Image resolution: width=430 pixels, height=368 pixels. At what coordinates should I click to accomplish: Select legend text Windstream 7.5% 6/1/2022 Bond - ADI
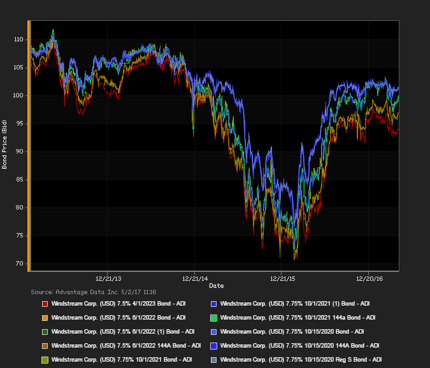point(118,318)
